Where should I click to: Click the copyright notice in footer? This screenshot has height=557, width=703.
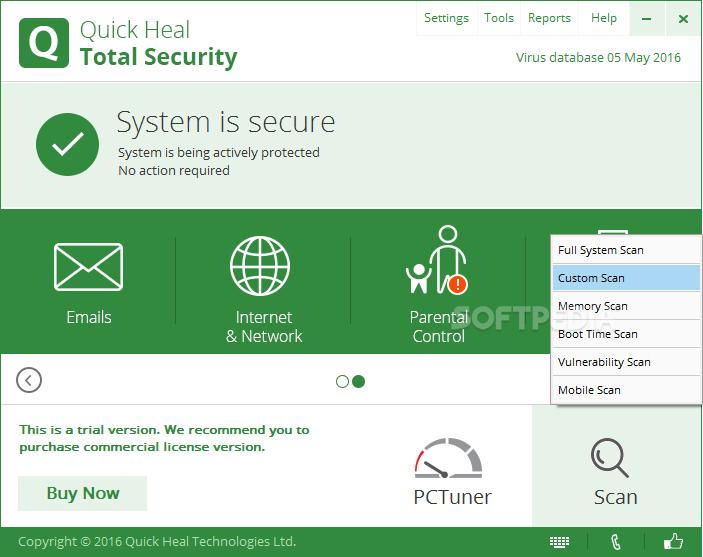tap(157, 542)
